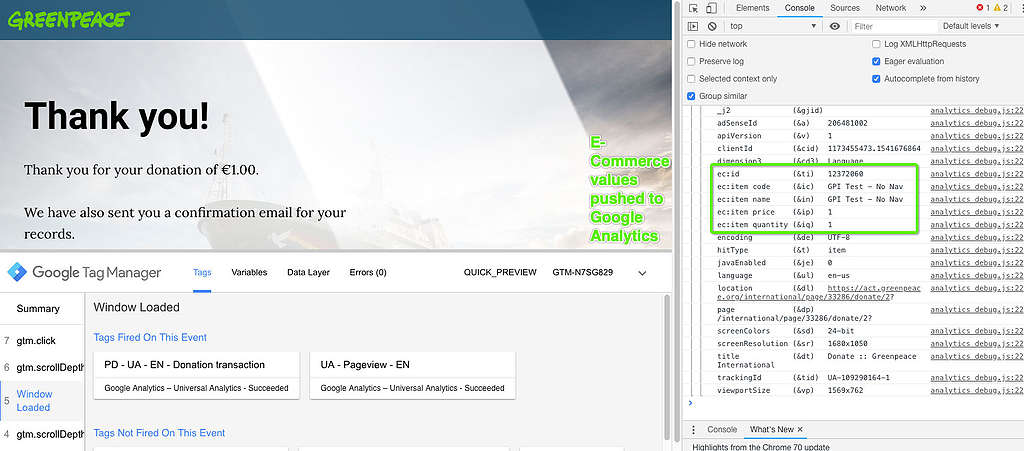This screenshot has height=451, width=1024.
Task: Click the GTM-N7SG829 container ID
Action: tap(583, 272)
